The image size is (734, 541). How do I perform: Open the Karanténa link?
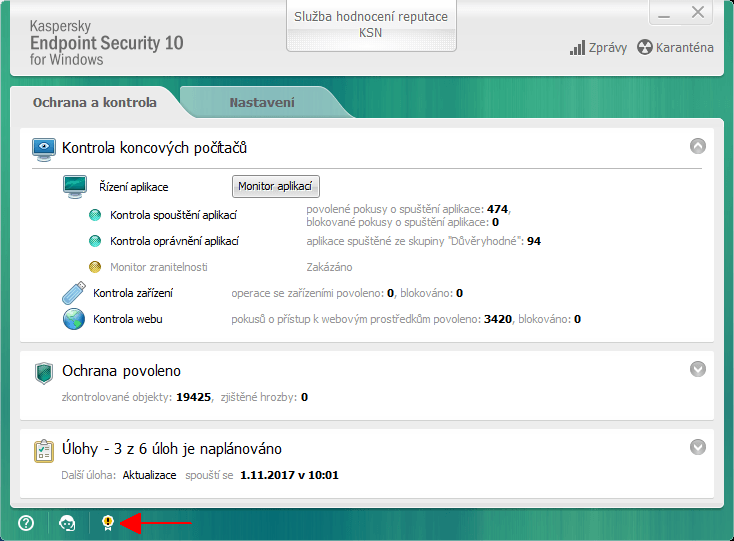click(684, 48)
